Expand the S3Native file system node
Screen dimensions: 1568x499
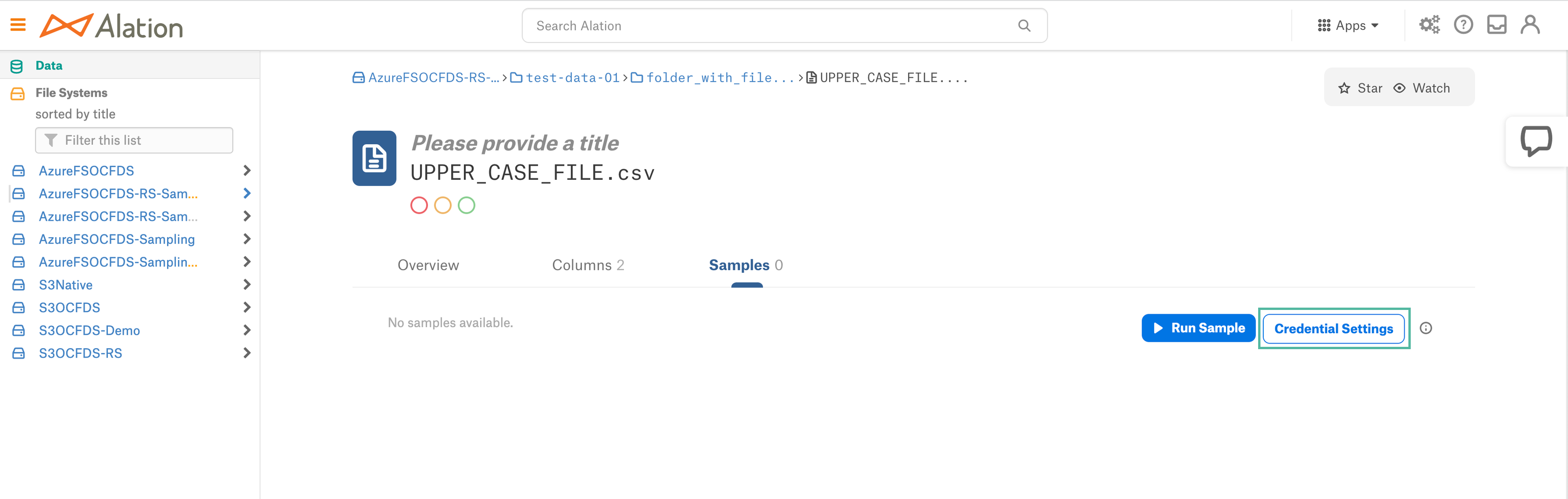(x=246, y=284)
